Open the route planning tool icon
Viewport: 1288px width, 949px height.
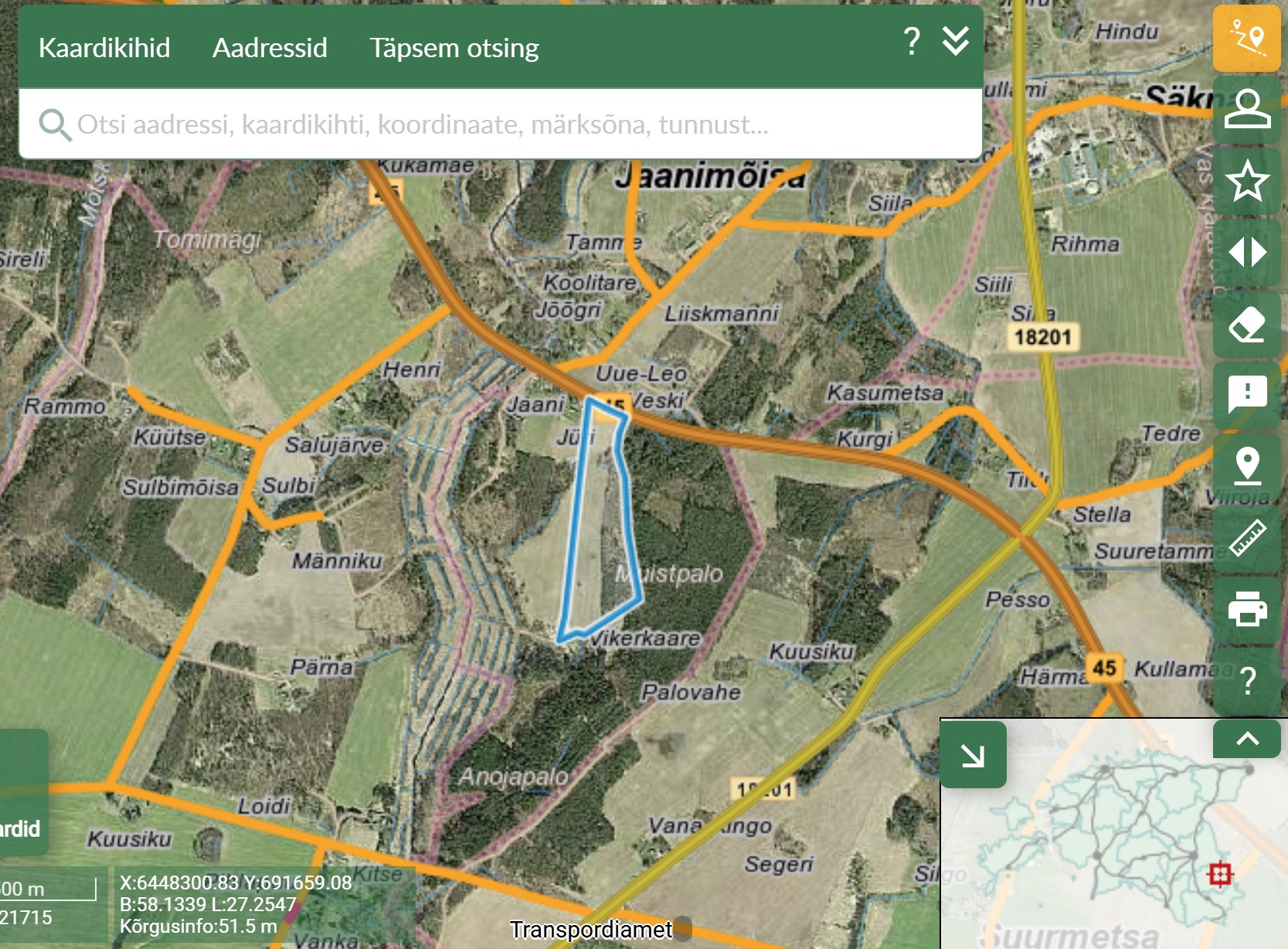[1247, 38]
